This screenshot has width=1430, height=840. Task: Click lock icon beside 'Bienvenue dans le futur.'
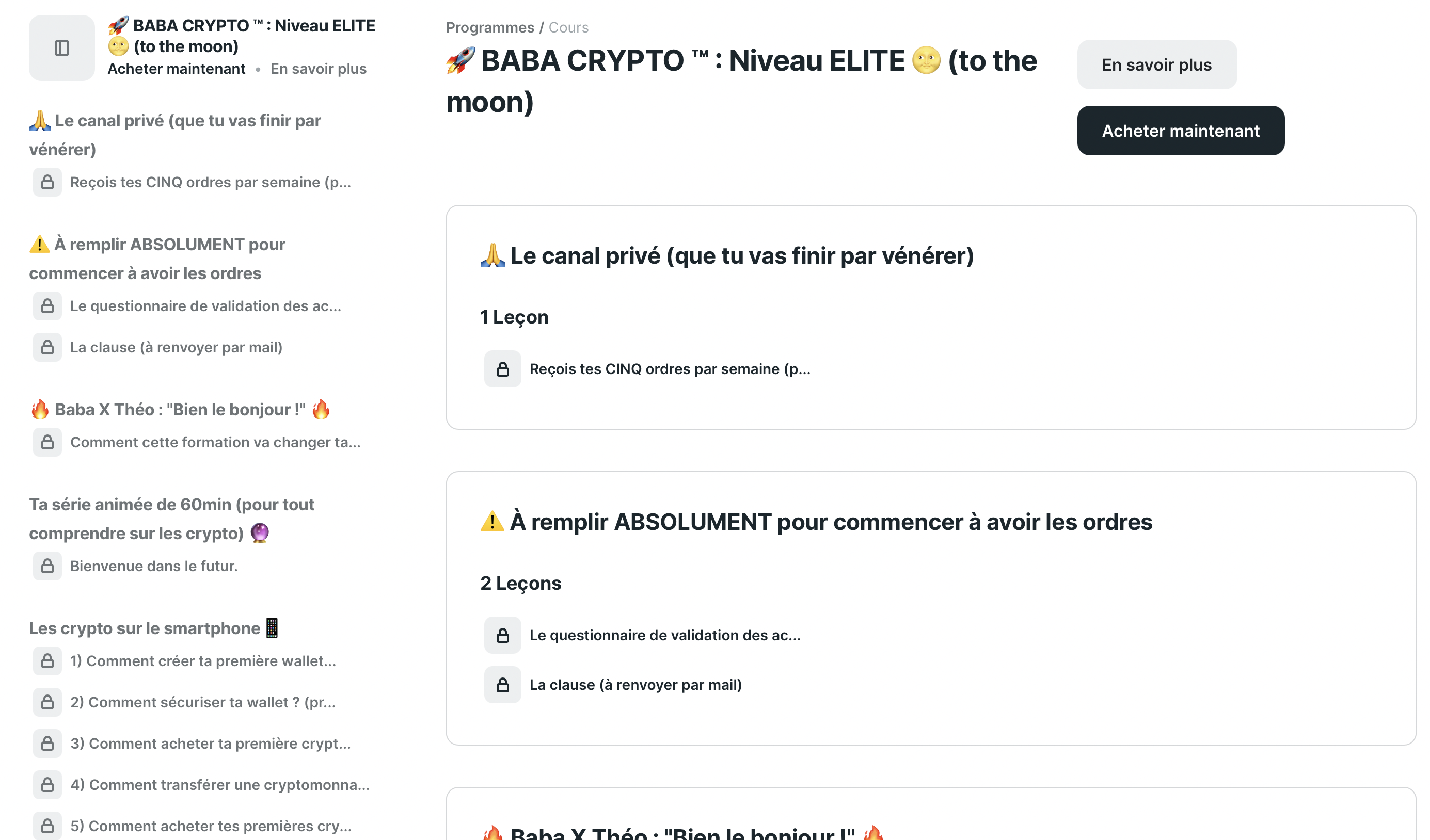pyautogui.click(x=47, y=566)
